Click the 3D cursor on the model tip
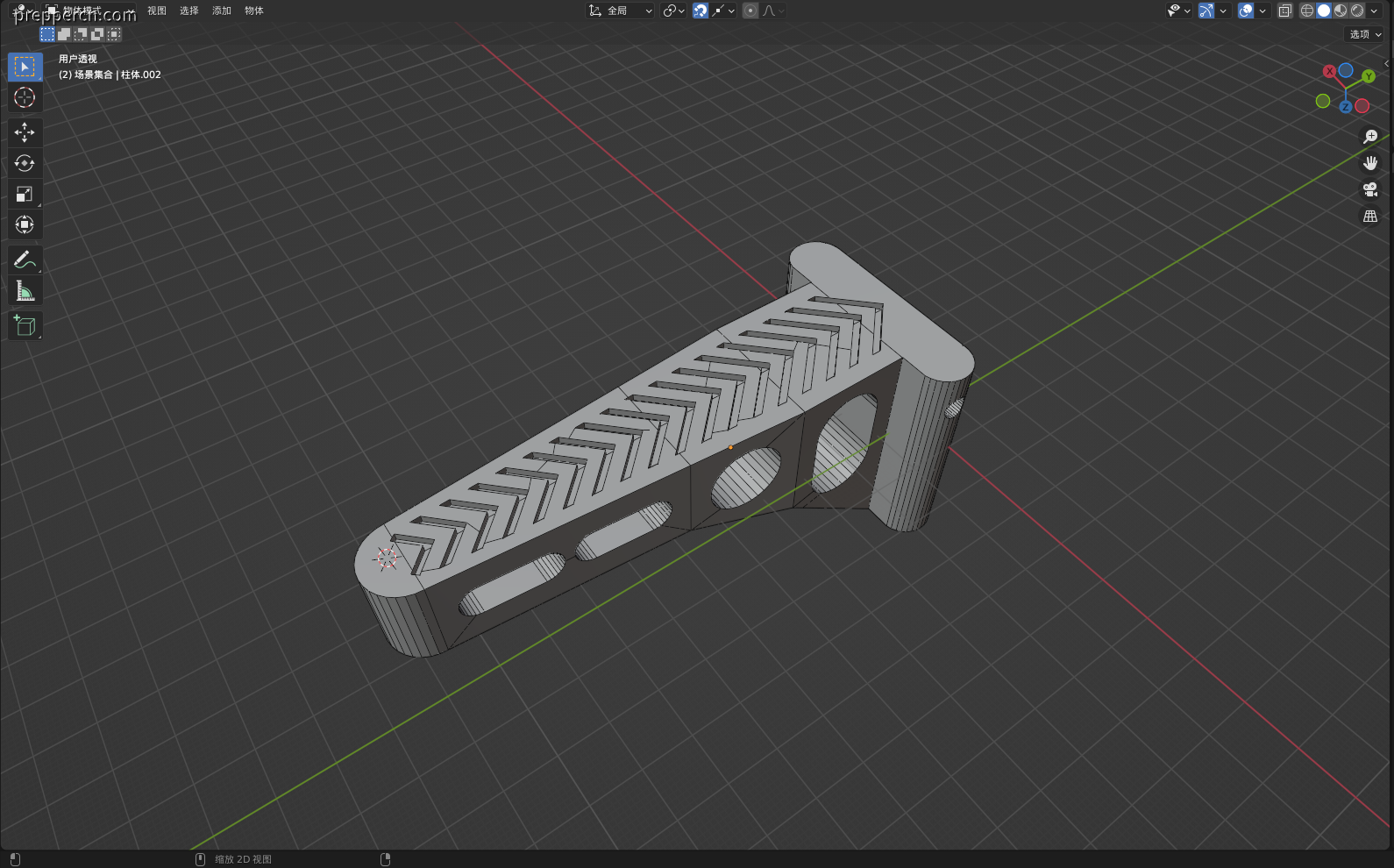This screenshot has width=1394, height=868. (386, 559)
